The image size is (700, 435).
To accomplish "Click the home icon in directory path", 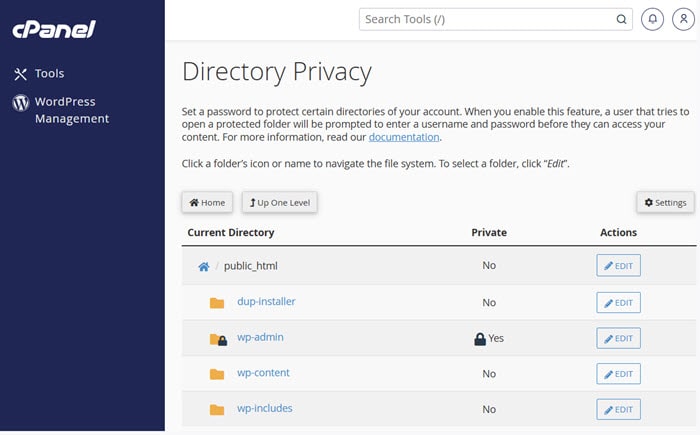I will pyautogui.click(x=204, y=267).
